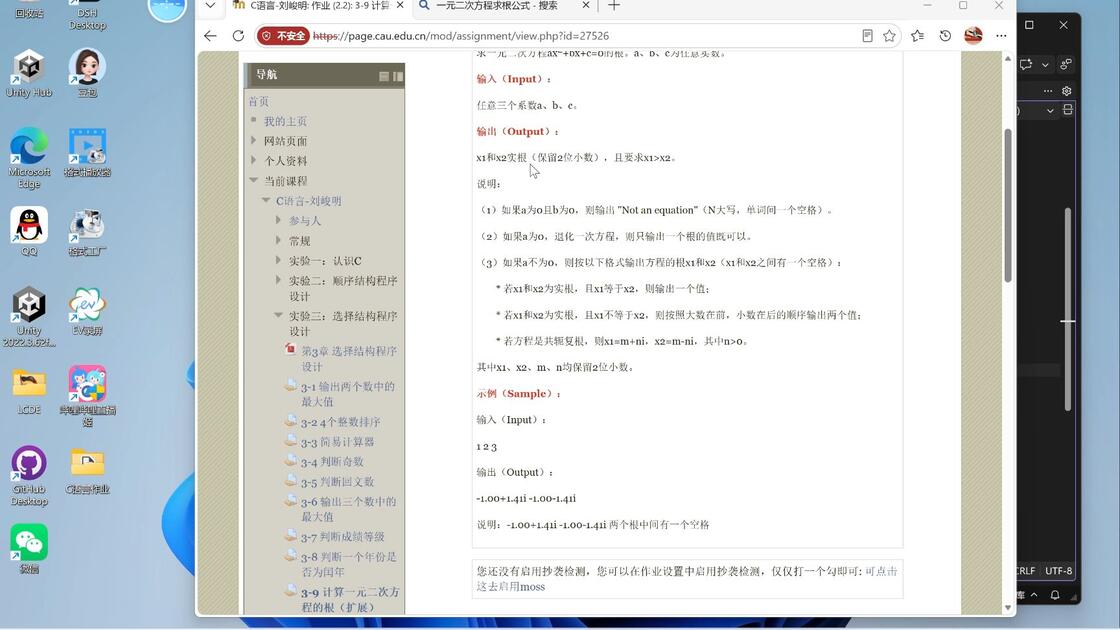Open the 首页 navigation link
The image size is (1120, 630).
tap(259, 101)
